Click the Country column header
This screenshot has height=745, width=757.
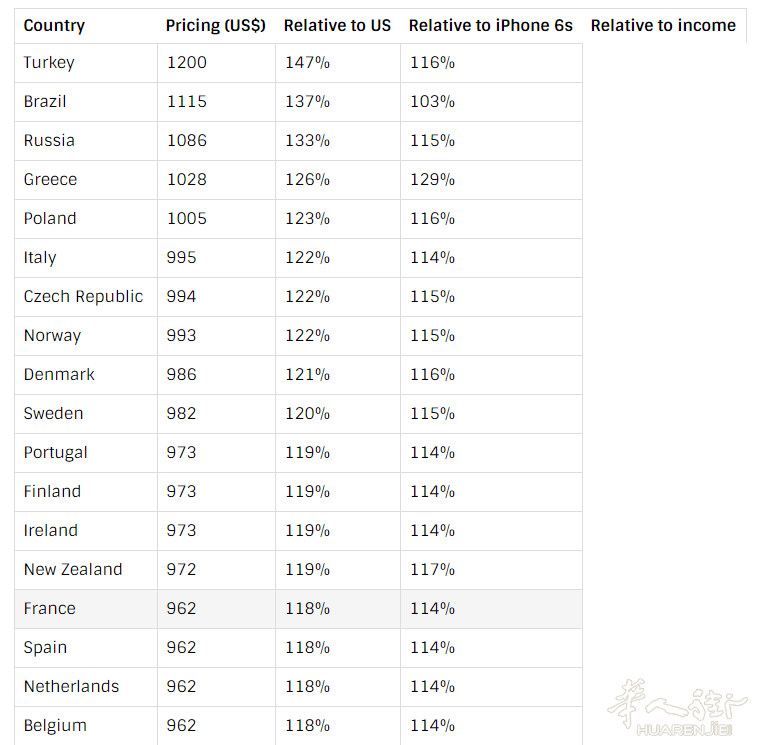point(54,25)
